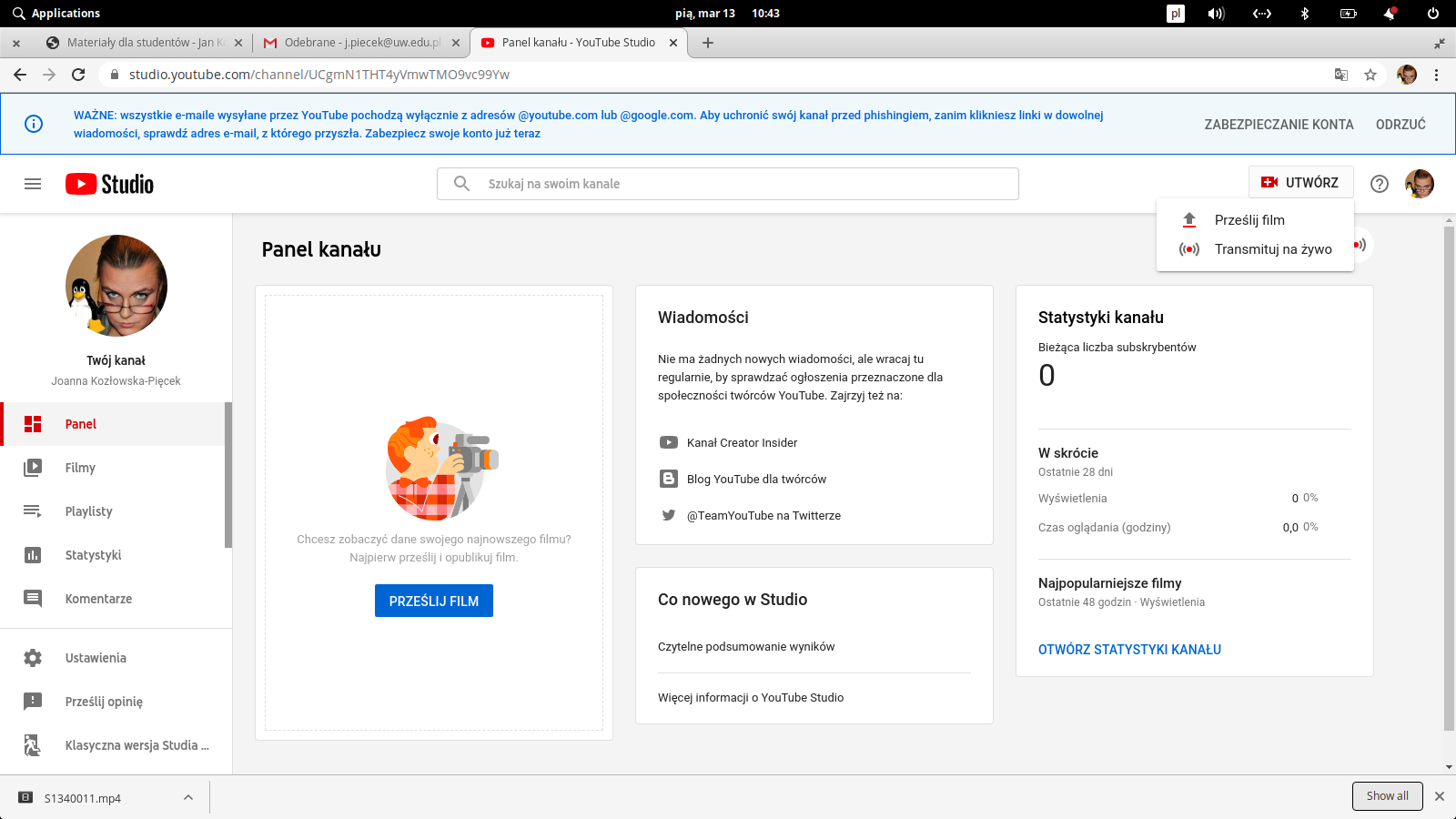
Task: Open Filmy videos icon in sidebar
Action: [x=33, y=468]
